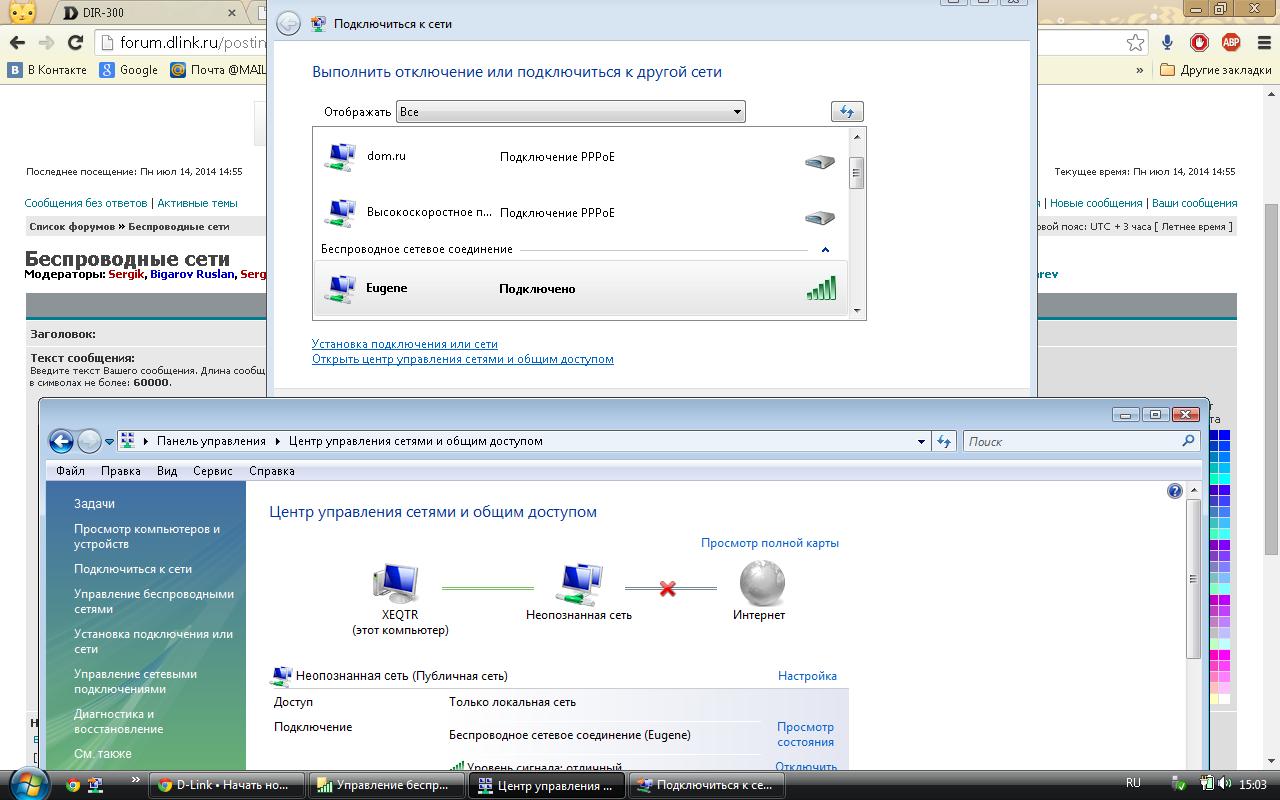Click the Установка подключения или сети link
Image resolution: width=1280 pixels, height=800 pixels.
click(404, 344)
